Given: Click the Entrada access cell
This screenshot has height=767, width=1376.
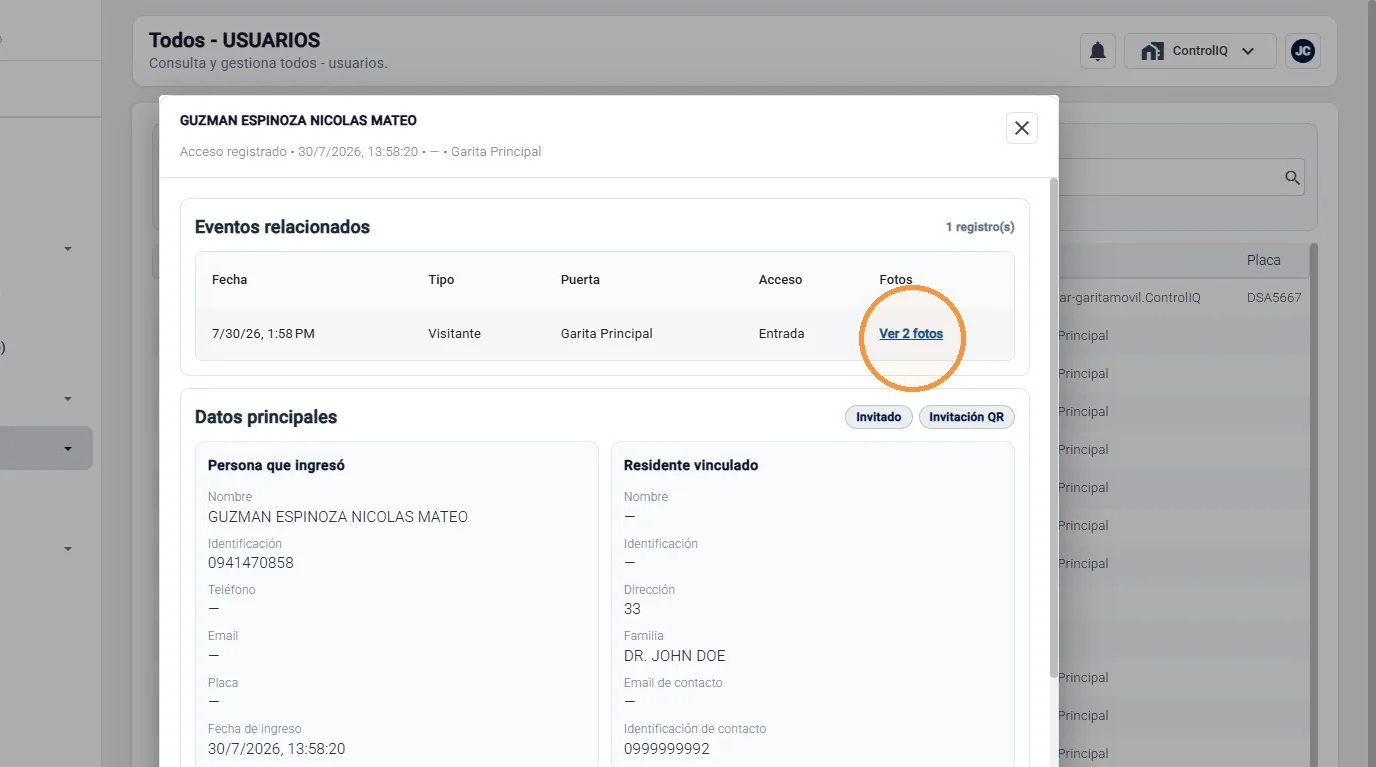Looking at the screenshot, I should 781,334.
